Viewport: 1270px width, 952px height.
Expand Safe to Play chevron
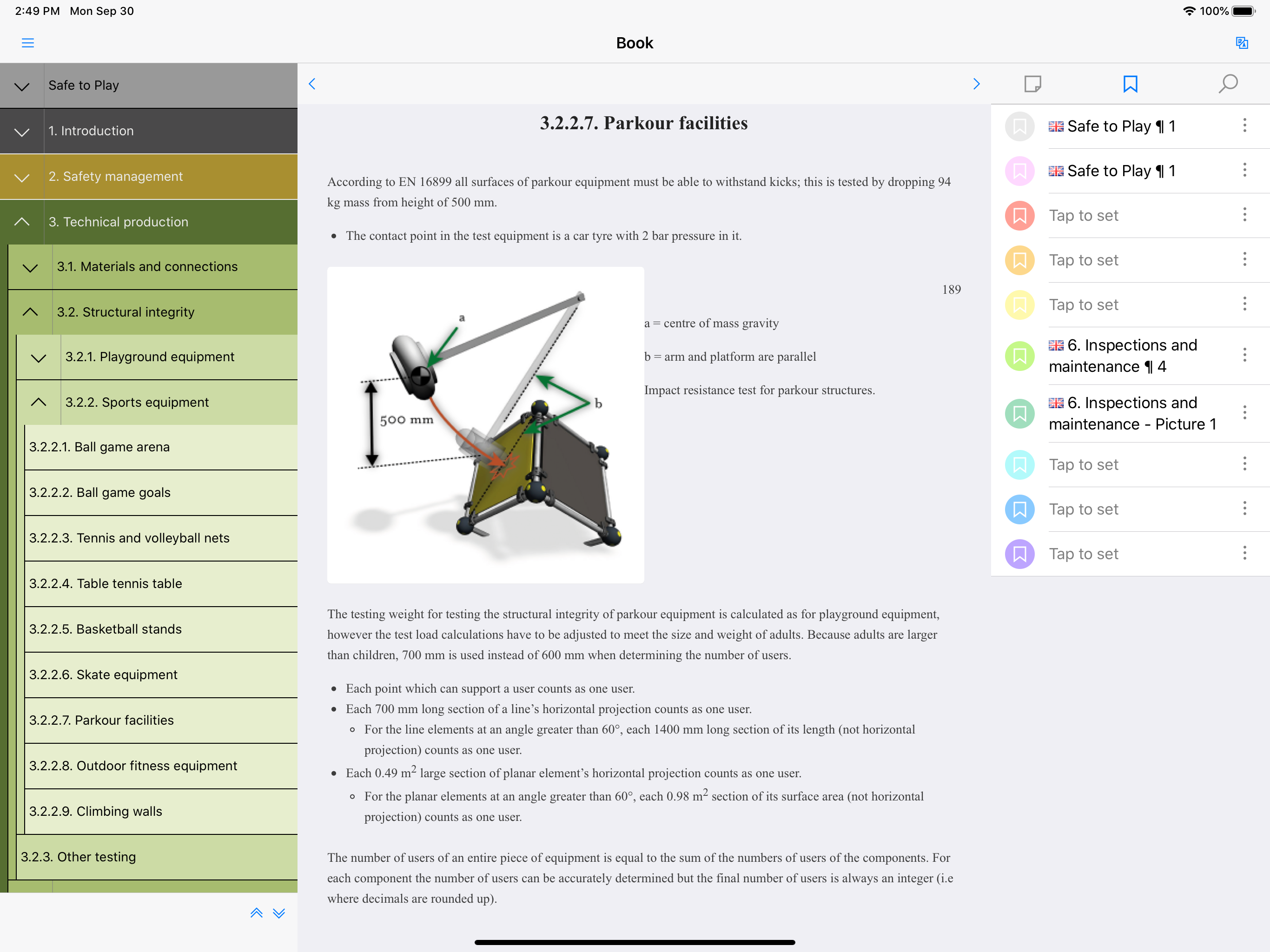pos(22,86)
